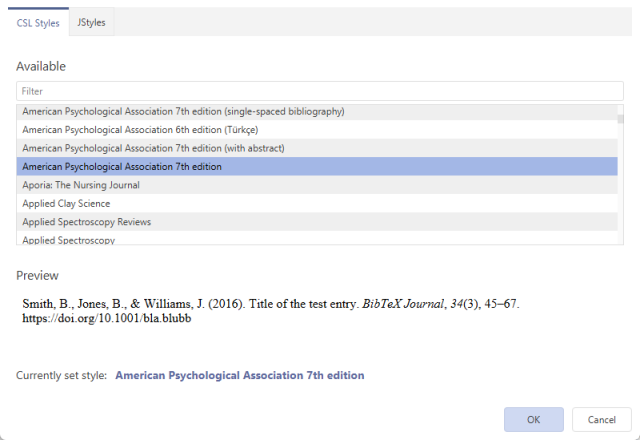Select the CSL Styles tab

(x=38, y=21)
